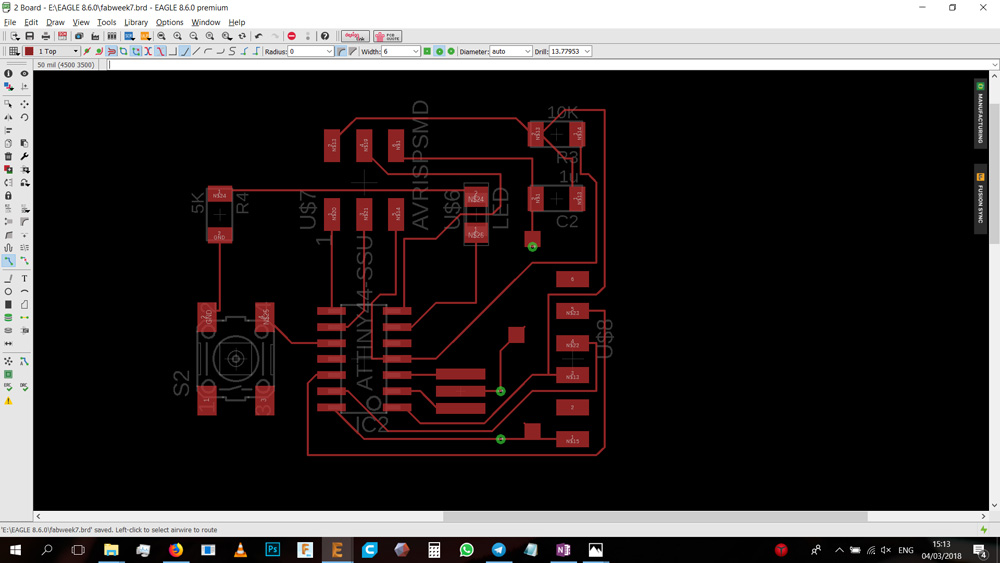Select the Info tool in the sidebar
The image size is (1000, 563).
8,73
